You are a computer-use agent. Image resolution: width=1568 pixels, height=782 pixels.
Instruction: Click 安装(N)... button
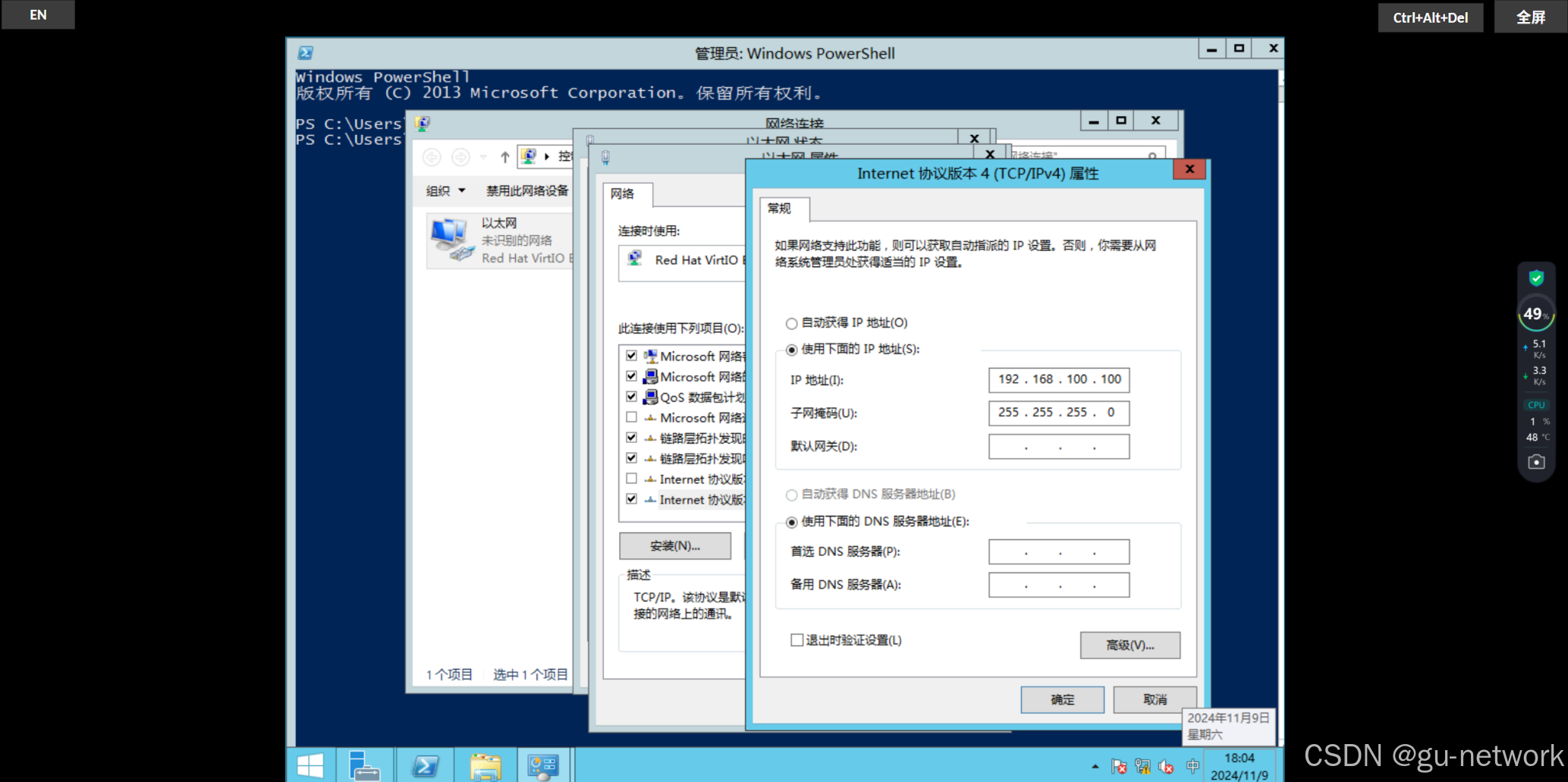coord(675,545)
